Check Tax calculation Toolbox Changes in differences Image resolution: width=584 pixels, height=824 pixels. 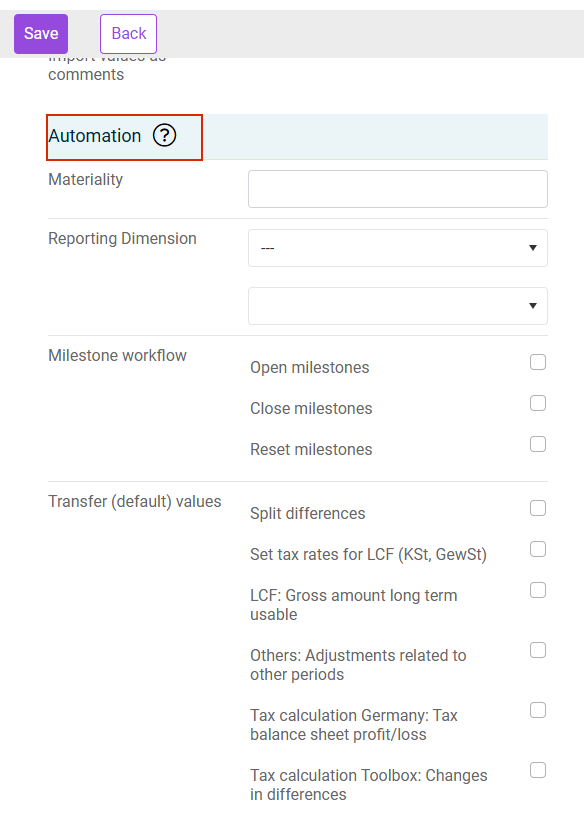click(538, 770)
